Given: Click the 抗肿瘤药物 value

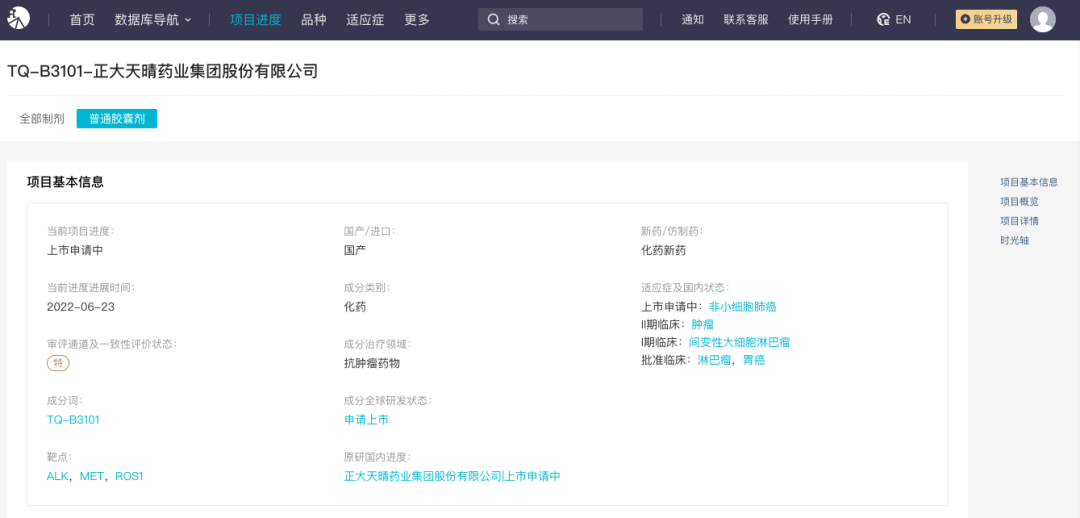Looking at the screenshot, I should (x=372, y=363).
